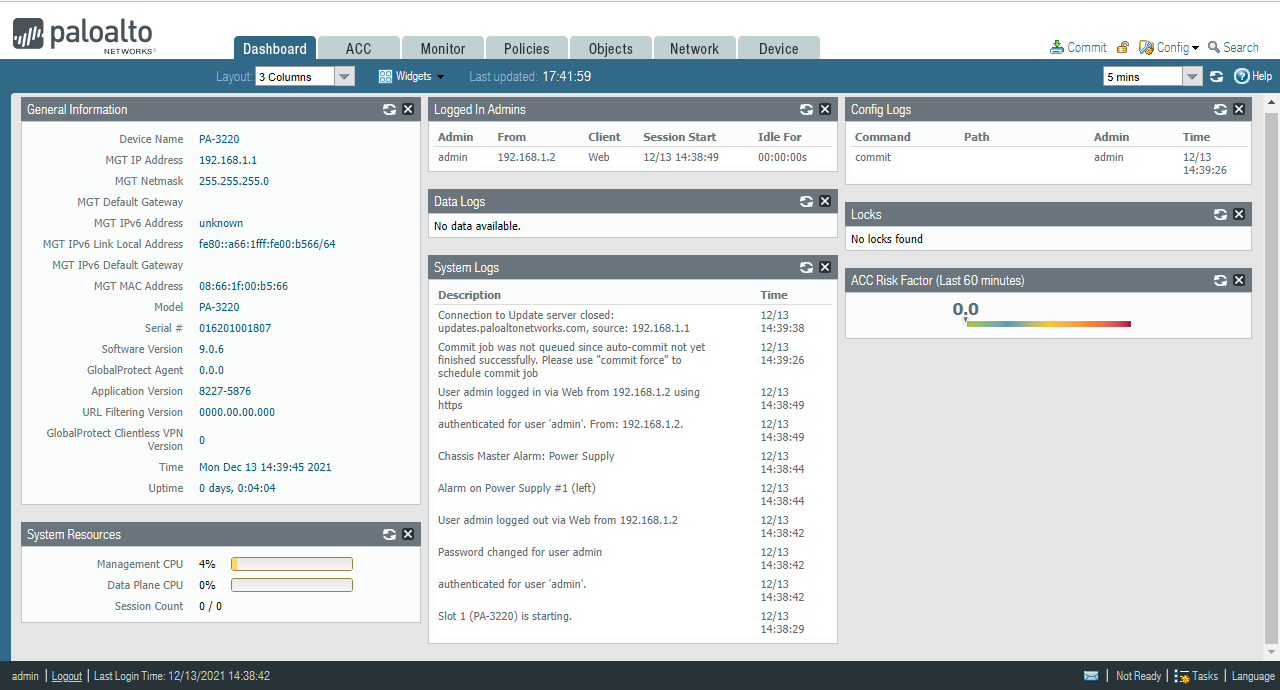Open Tasks manager in the footer
This screenshot has height=690, width=1280.
[1196, 676]
